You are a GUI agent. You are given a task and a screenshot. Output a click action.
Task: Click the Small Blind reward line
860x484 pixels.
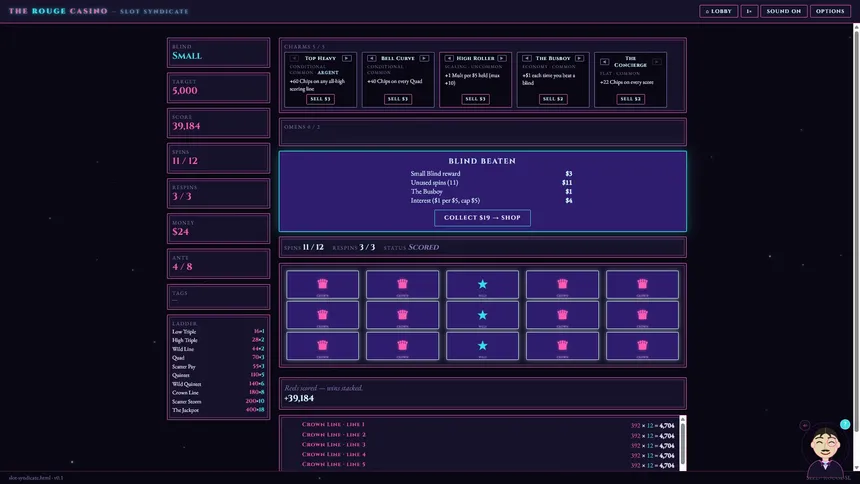coord(491,174)
